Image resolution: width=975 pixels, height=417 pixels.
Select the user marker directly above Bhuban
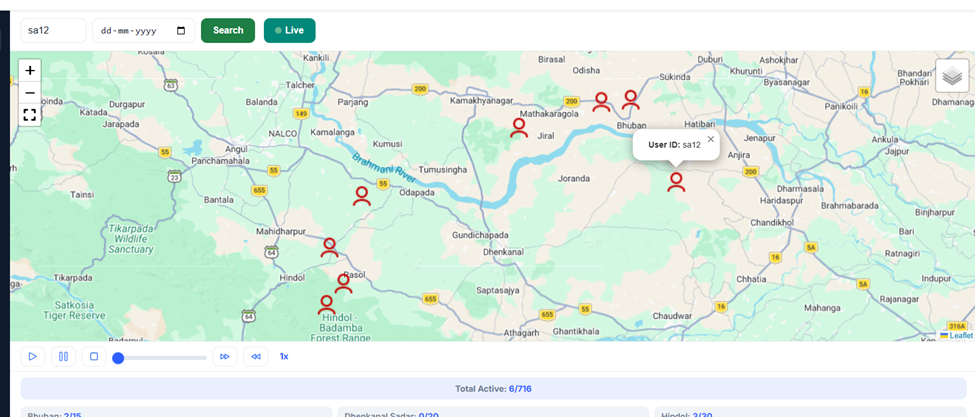631,99
